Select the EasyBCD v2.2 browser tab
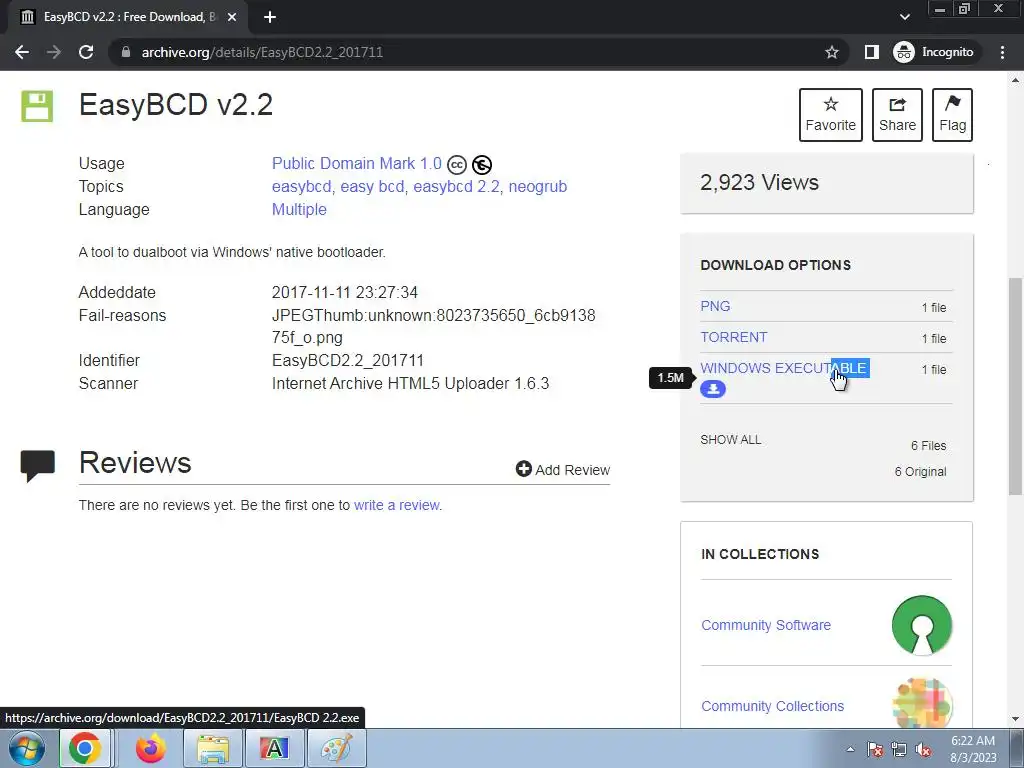The image size is (1024, 768). coord(128,17)
